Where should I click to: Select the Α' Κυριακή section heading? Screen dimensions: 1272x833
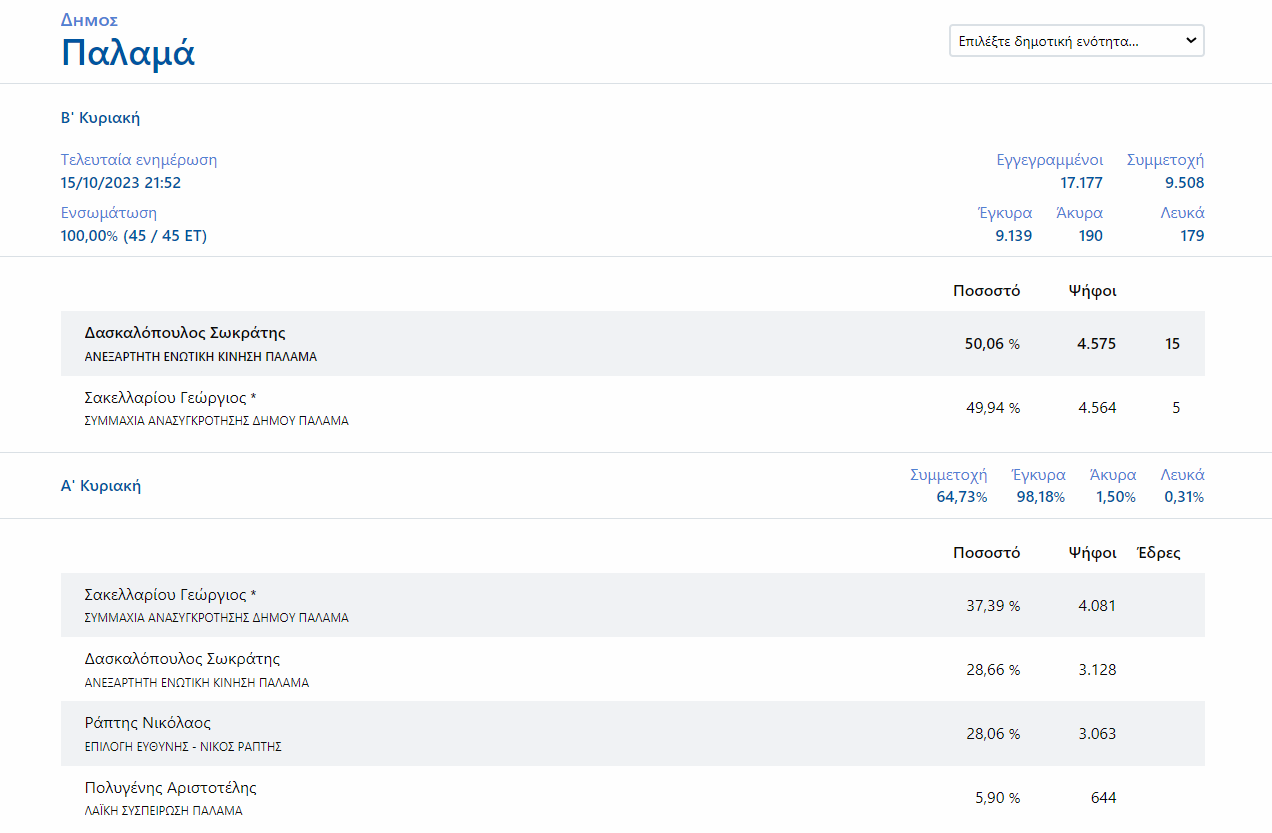[100, 486]
